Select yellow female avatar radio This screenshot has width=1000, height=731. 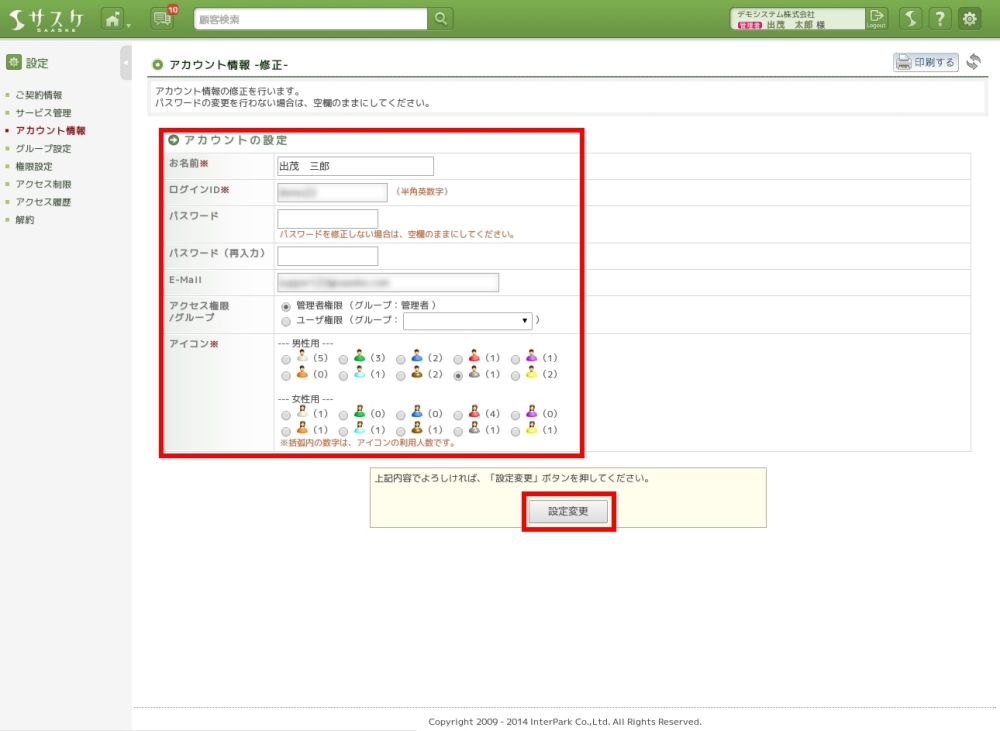click(515, 432)
